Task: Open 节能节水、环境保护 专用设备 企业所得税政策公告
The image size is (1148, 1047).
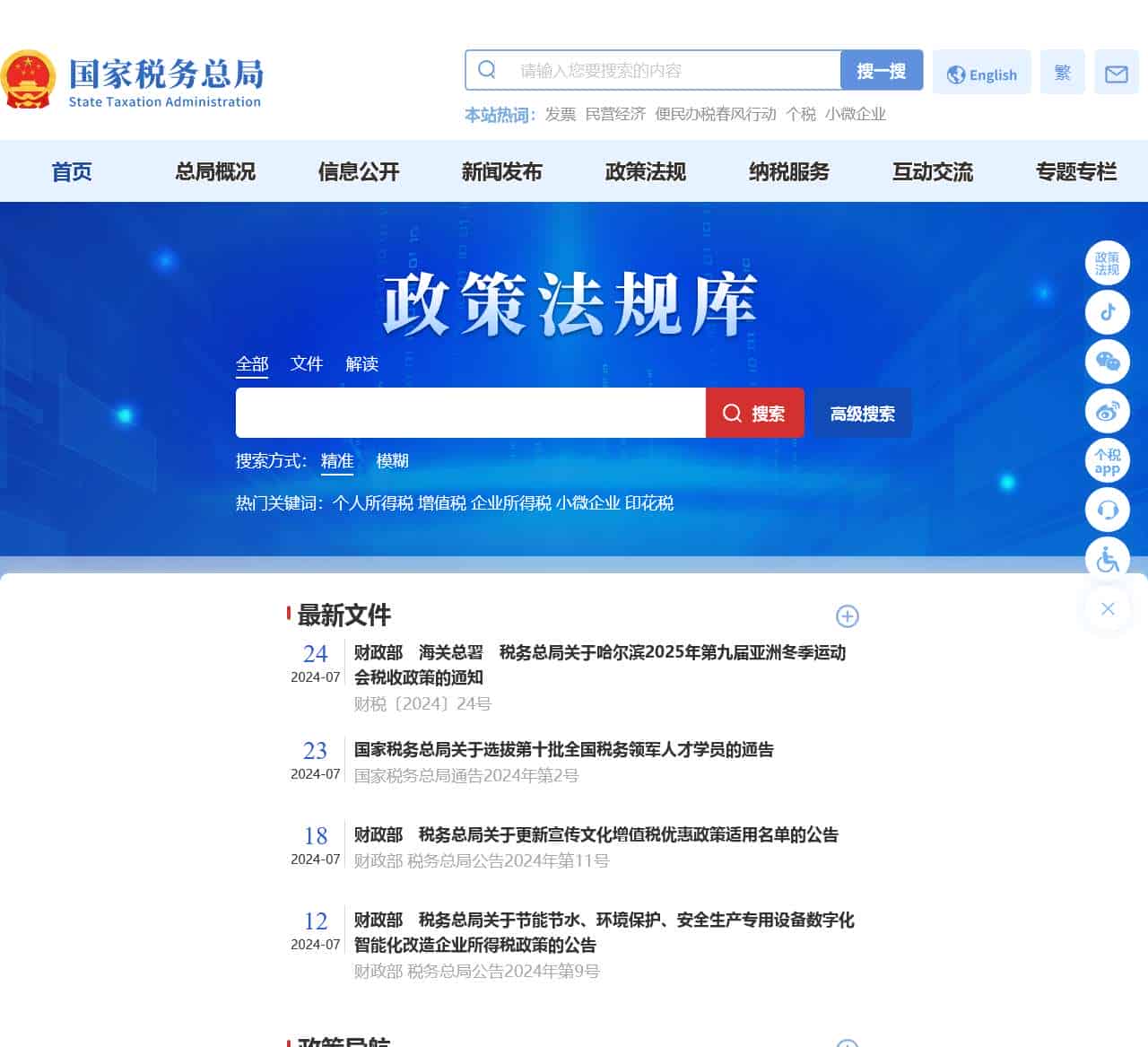Action: click(x=604, y=932)
